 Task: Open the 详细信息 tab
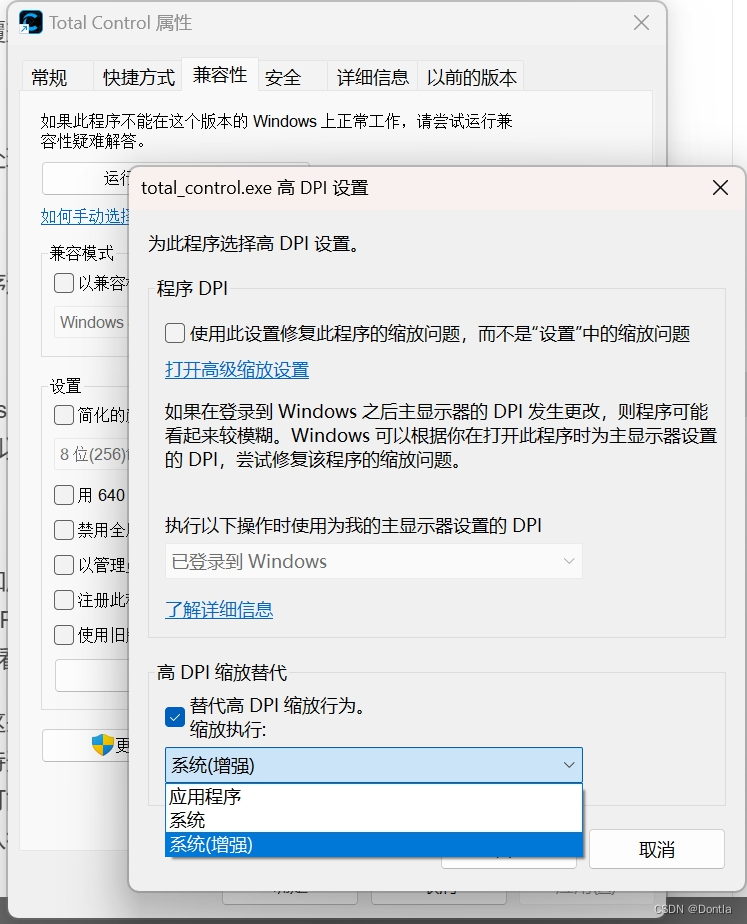[372, 77]
